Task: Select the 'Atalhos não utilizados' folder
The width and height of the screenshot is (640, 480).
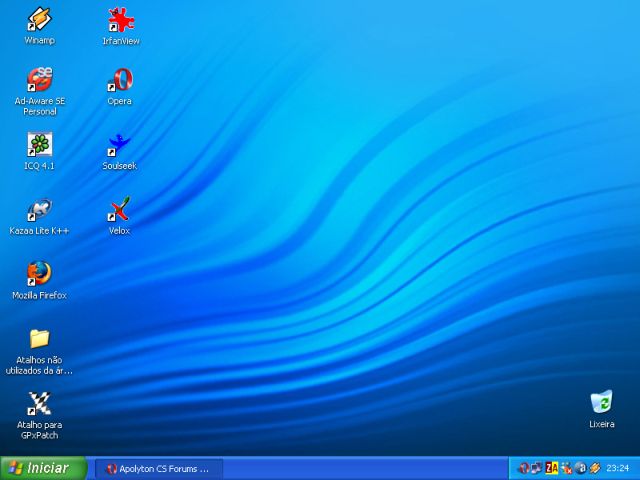Action: pyautogui.click(x=39, y=339)
